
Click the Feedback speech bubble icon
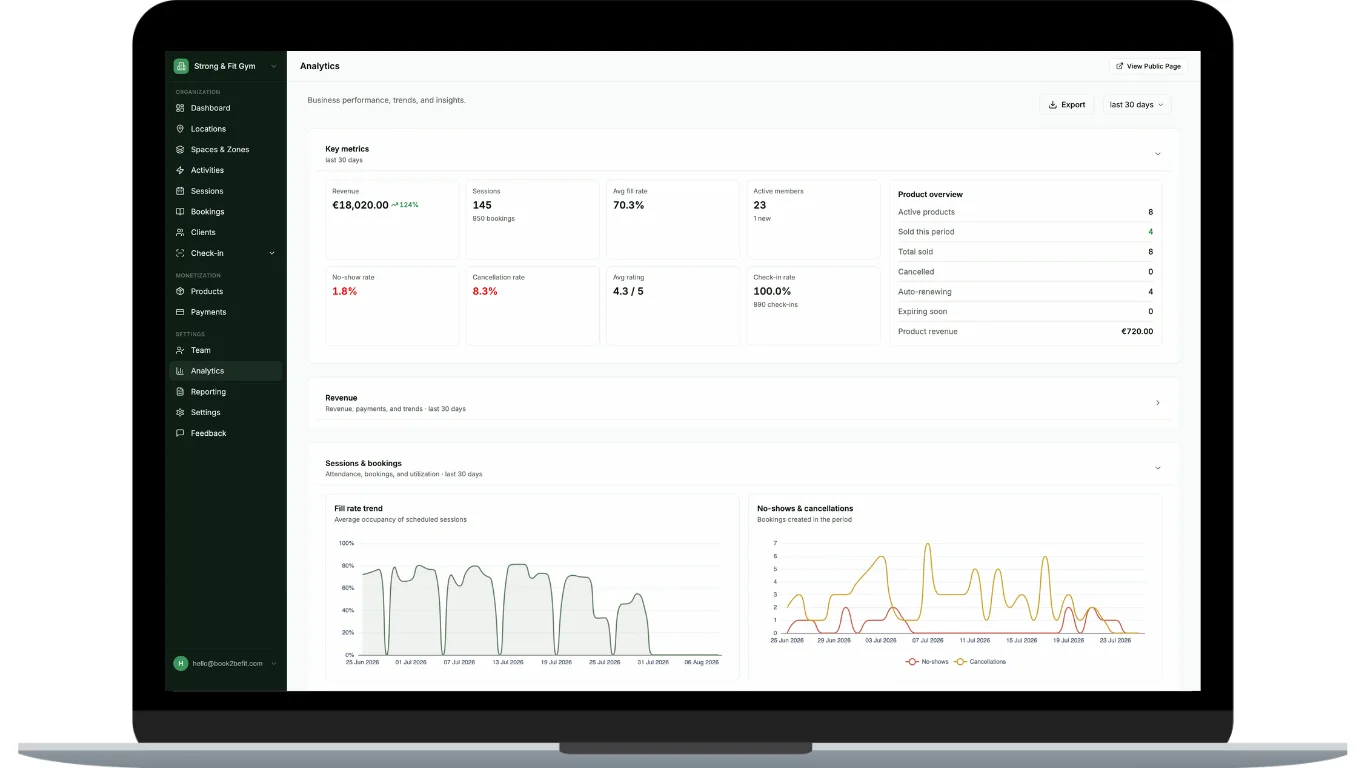coord(180,433)
